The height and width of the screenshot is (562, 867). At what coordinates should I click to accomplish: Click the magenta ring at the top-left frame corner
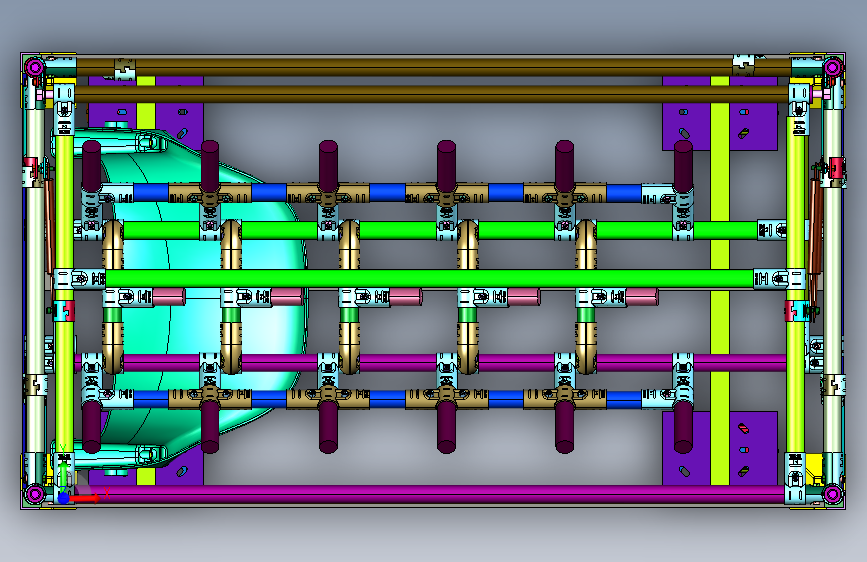point(34,67)
